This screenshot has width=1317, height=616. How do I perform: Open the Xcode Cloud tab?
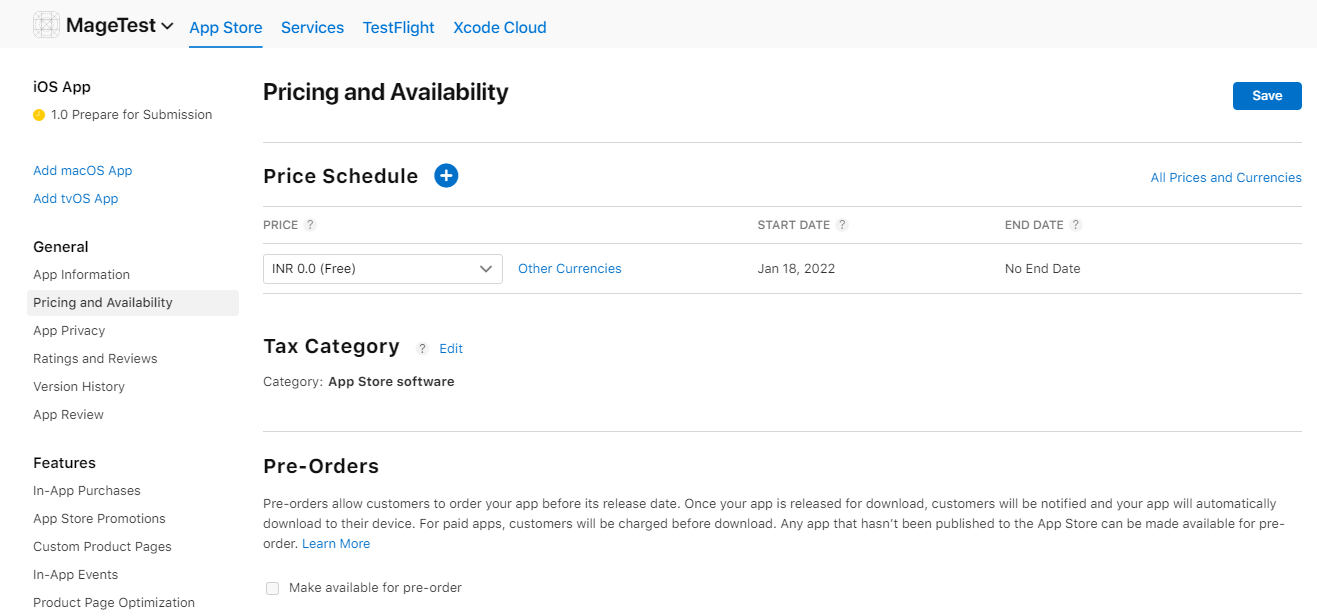point(499,27)
